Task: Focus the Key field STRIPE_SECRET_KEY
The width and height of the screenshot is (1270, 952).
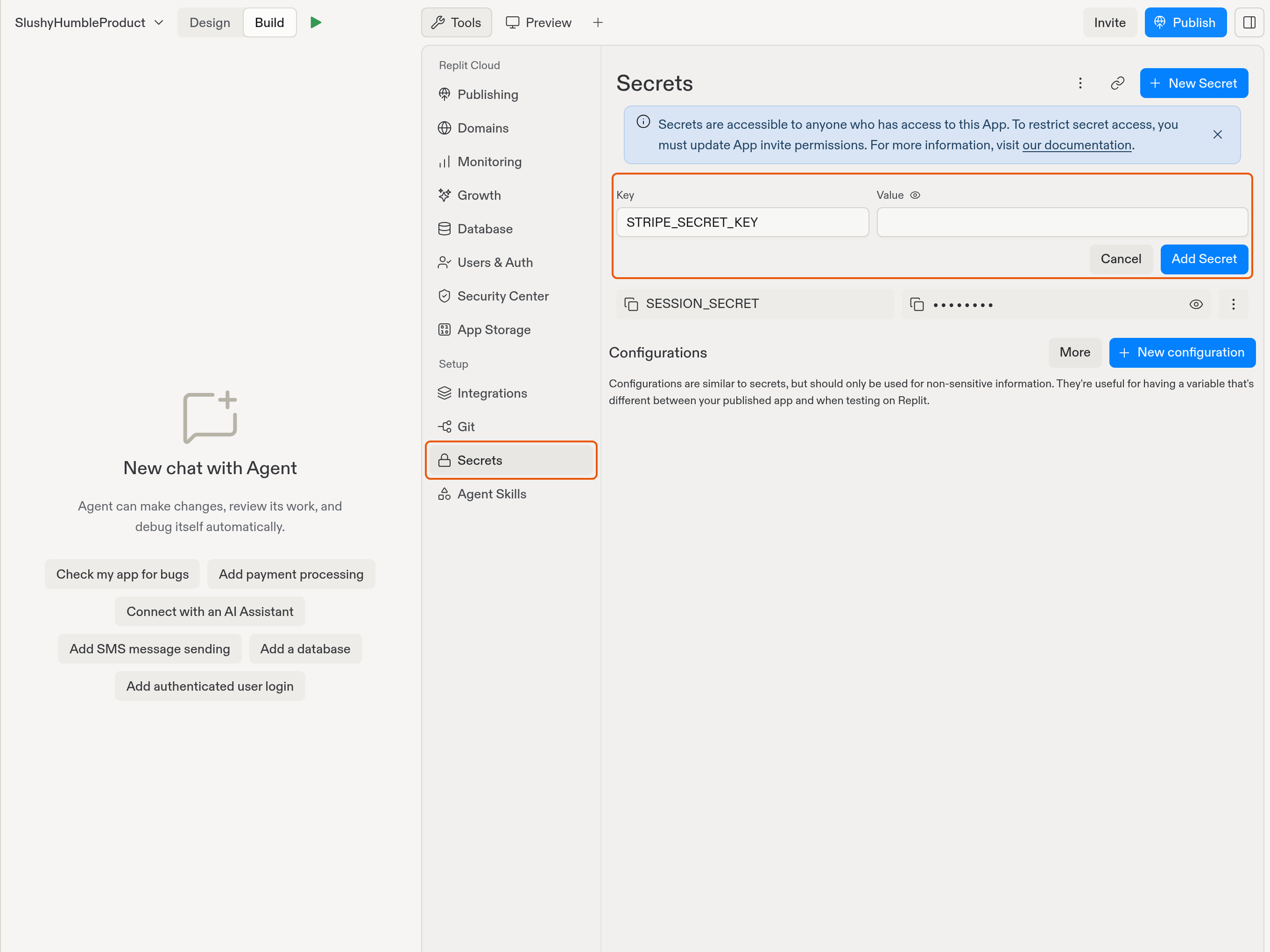Action: point(742,222)
